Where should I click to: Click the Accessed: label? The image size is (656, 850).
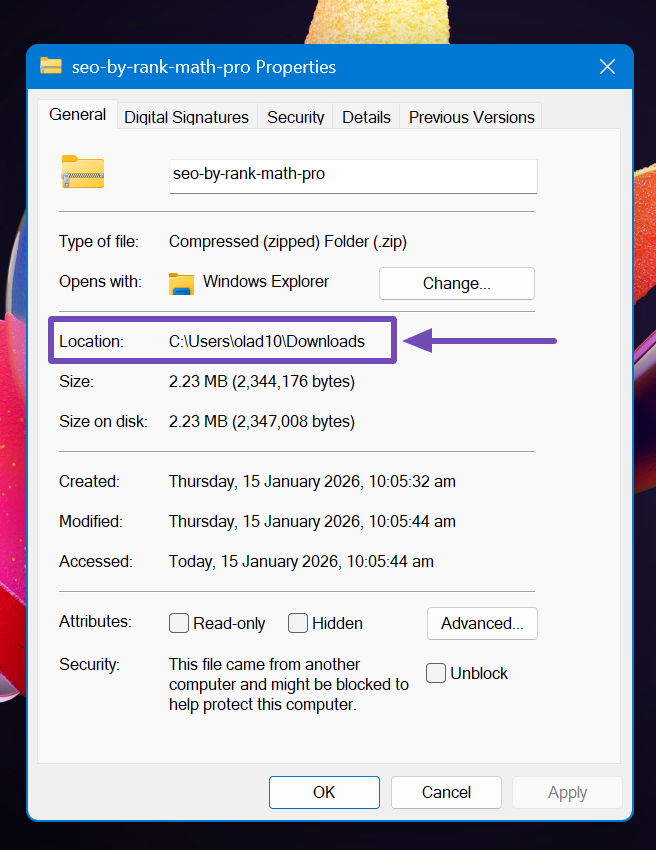(x=95, y=561)
